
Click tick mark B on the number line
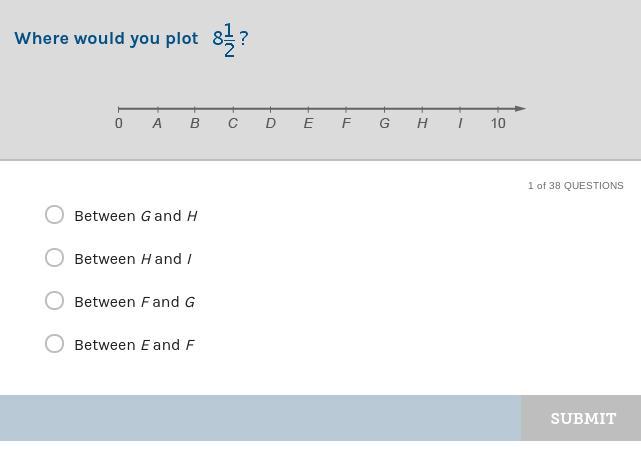coord(195,109)
